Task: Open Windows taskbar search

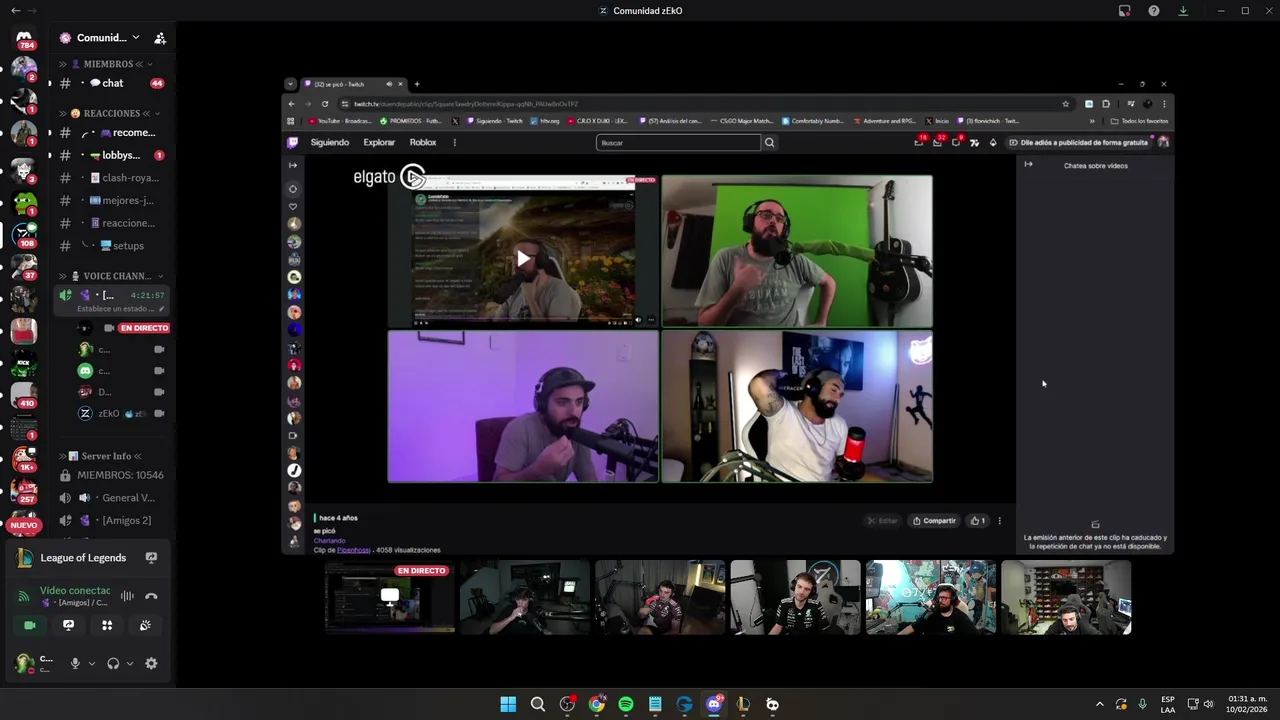Action: click(538, 704)
